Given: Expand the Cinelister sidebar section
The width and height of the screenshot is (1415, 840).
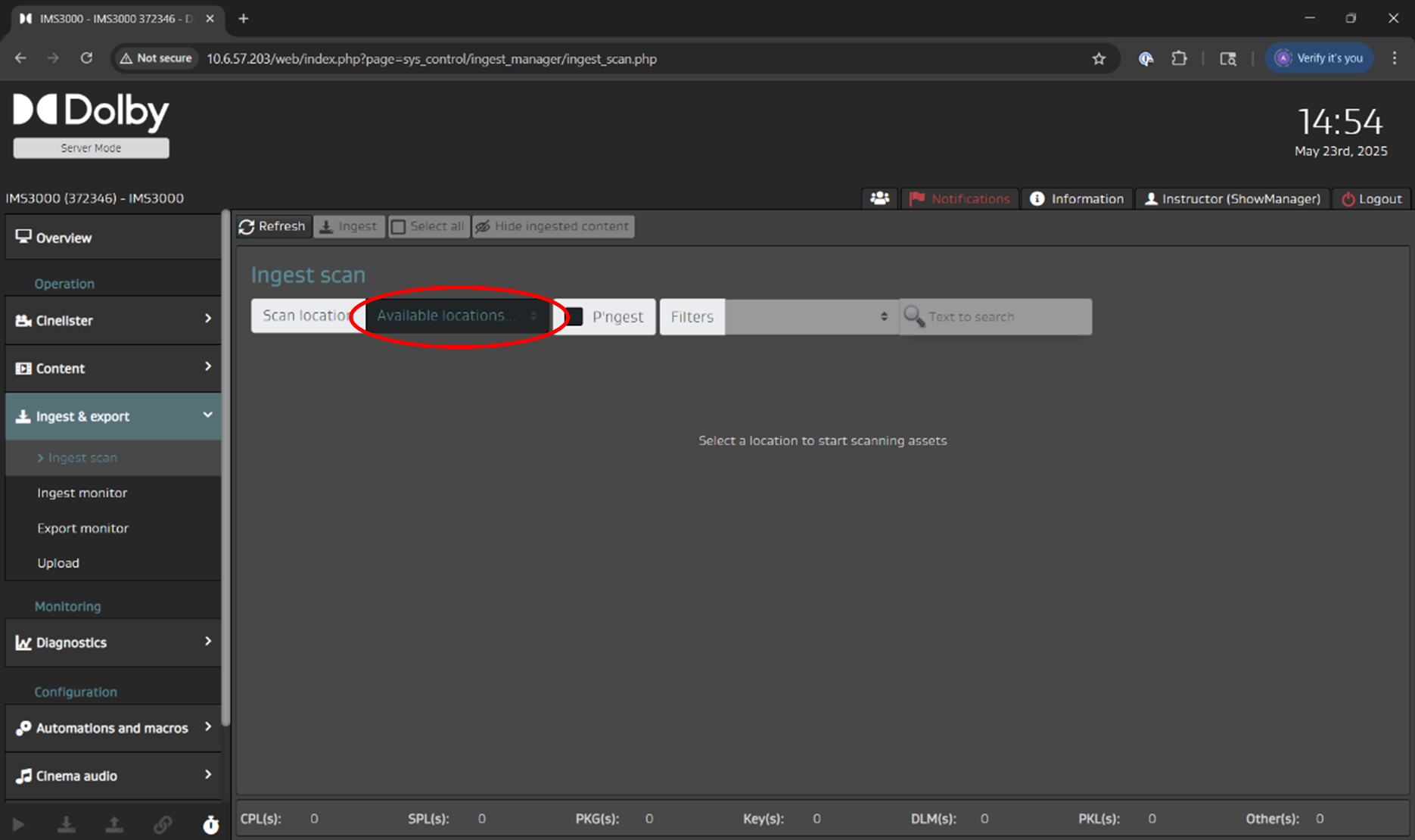Looking at the screenshot, I should pyautogui.click(x=114, y=320).
